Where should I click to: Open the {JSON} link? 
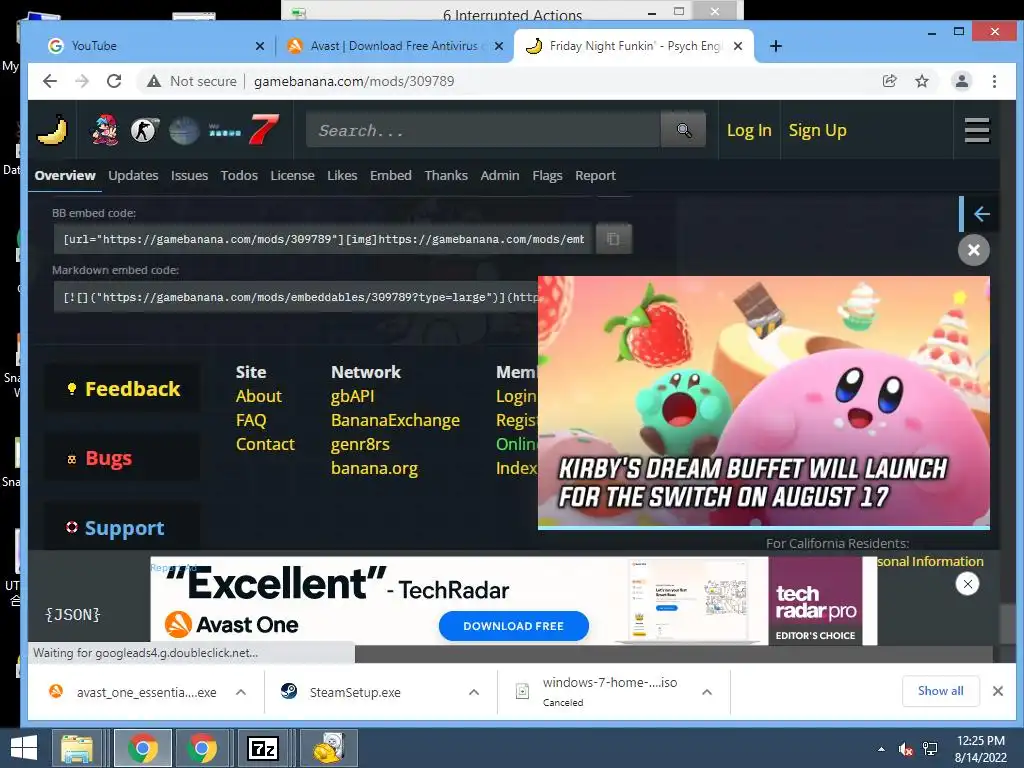click(73, 614)
